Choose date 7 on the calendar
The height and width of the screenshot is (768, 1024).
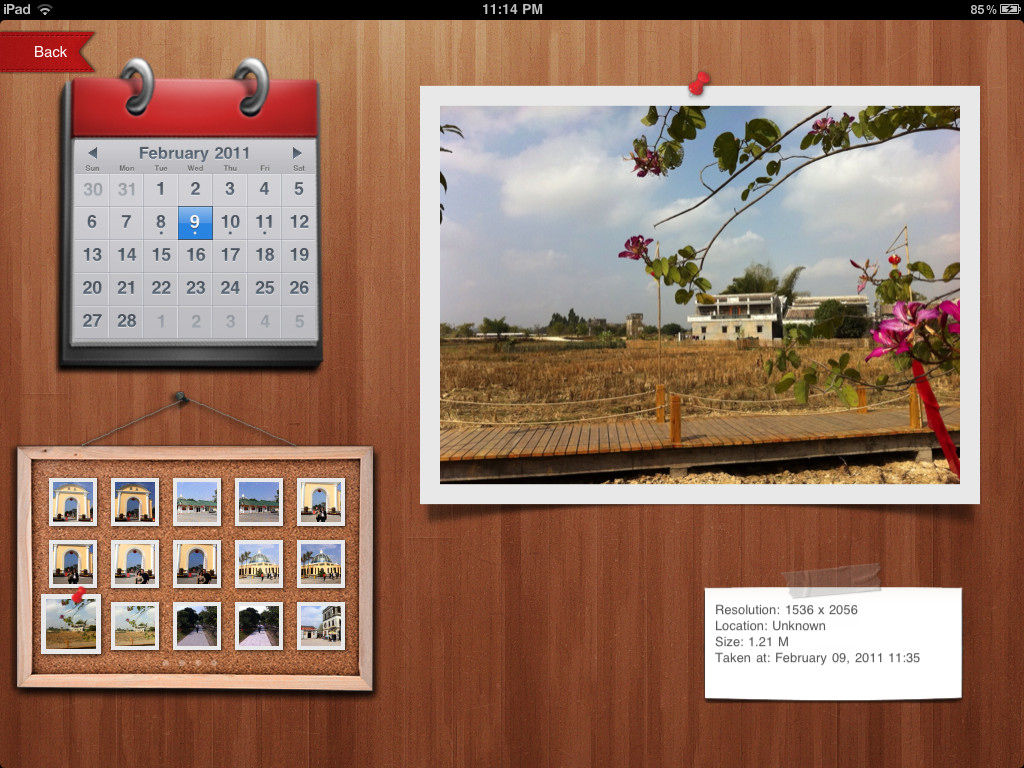coord(127,222)
